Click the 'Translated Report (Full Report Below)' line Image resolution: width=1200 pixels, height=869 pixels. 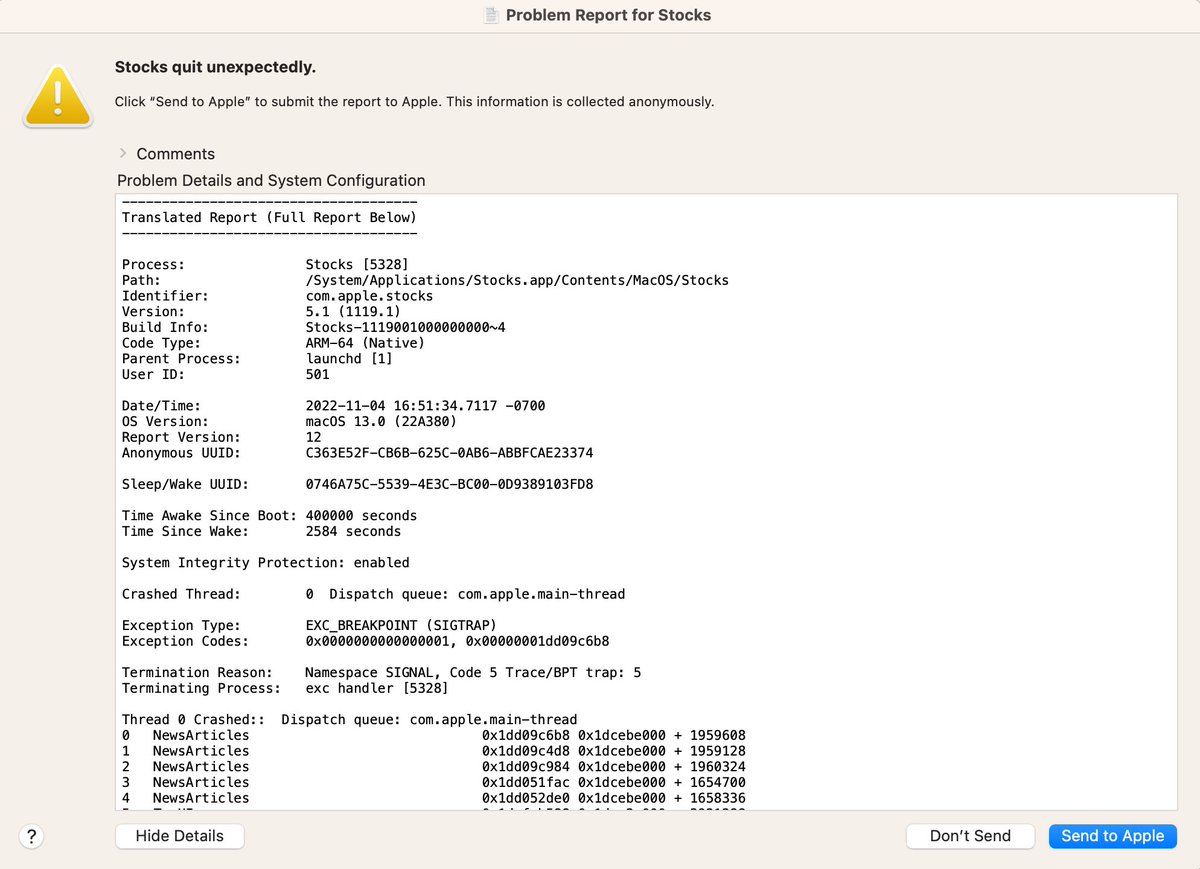click(269, 217)
